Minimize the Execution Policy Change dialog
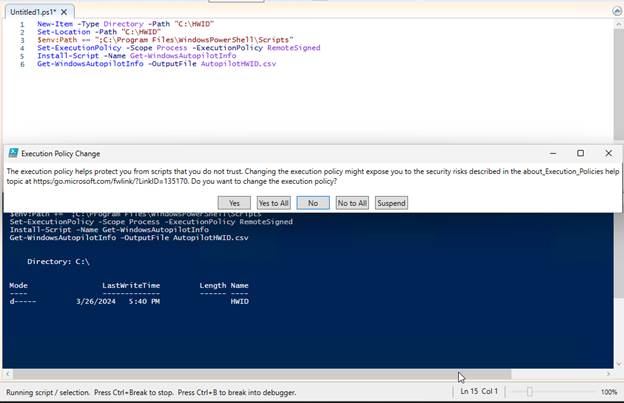The height and width of the screenshot is (403, 624). pyautogui.click(x=552, y=154)
